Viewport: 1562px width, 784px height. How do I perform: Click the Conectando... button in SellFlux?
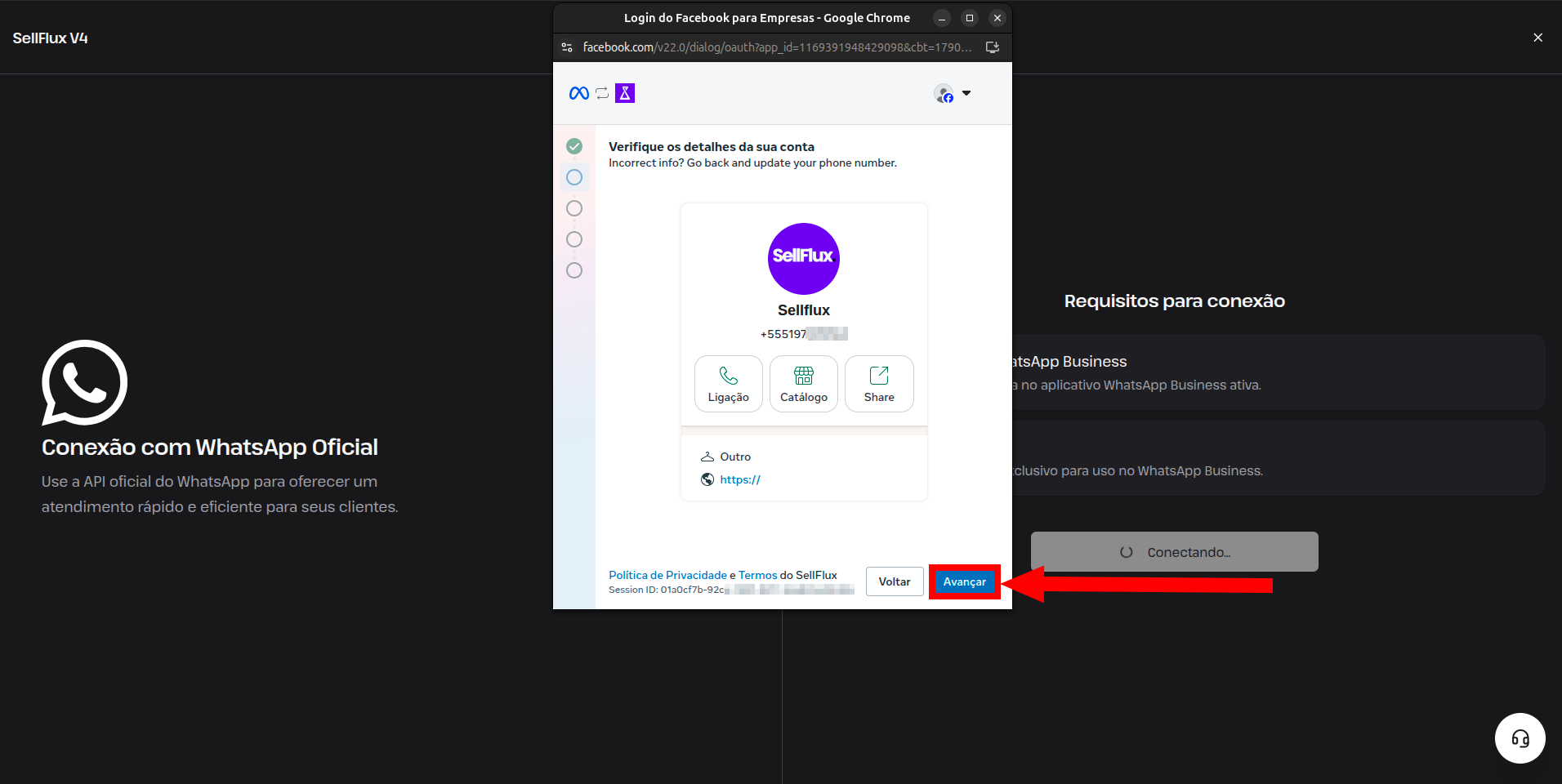pos(1175,552)
